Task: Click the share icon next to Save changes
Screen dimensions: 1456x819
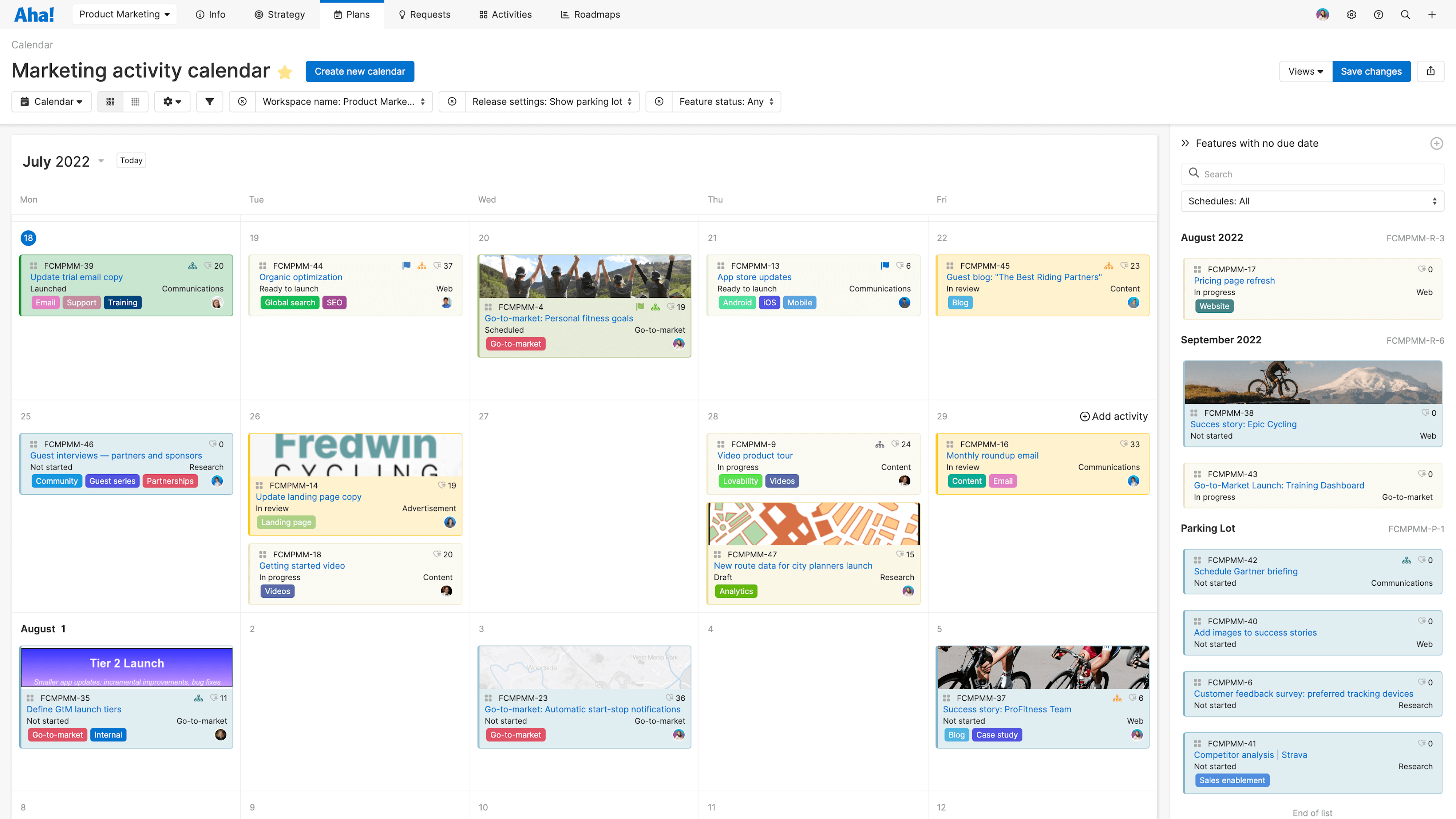Action: click(1431, 71)
